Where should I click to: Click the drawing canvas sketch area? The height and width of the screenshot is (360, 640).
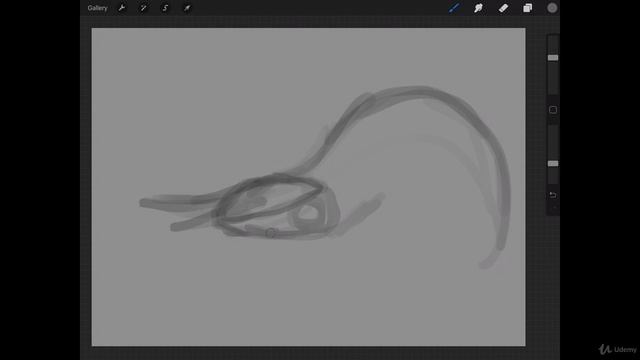pyautogui.click(x=308, y=187)
